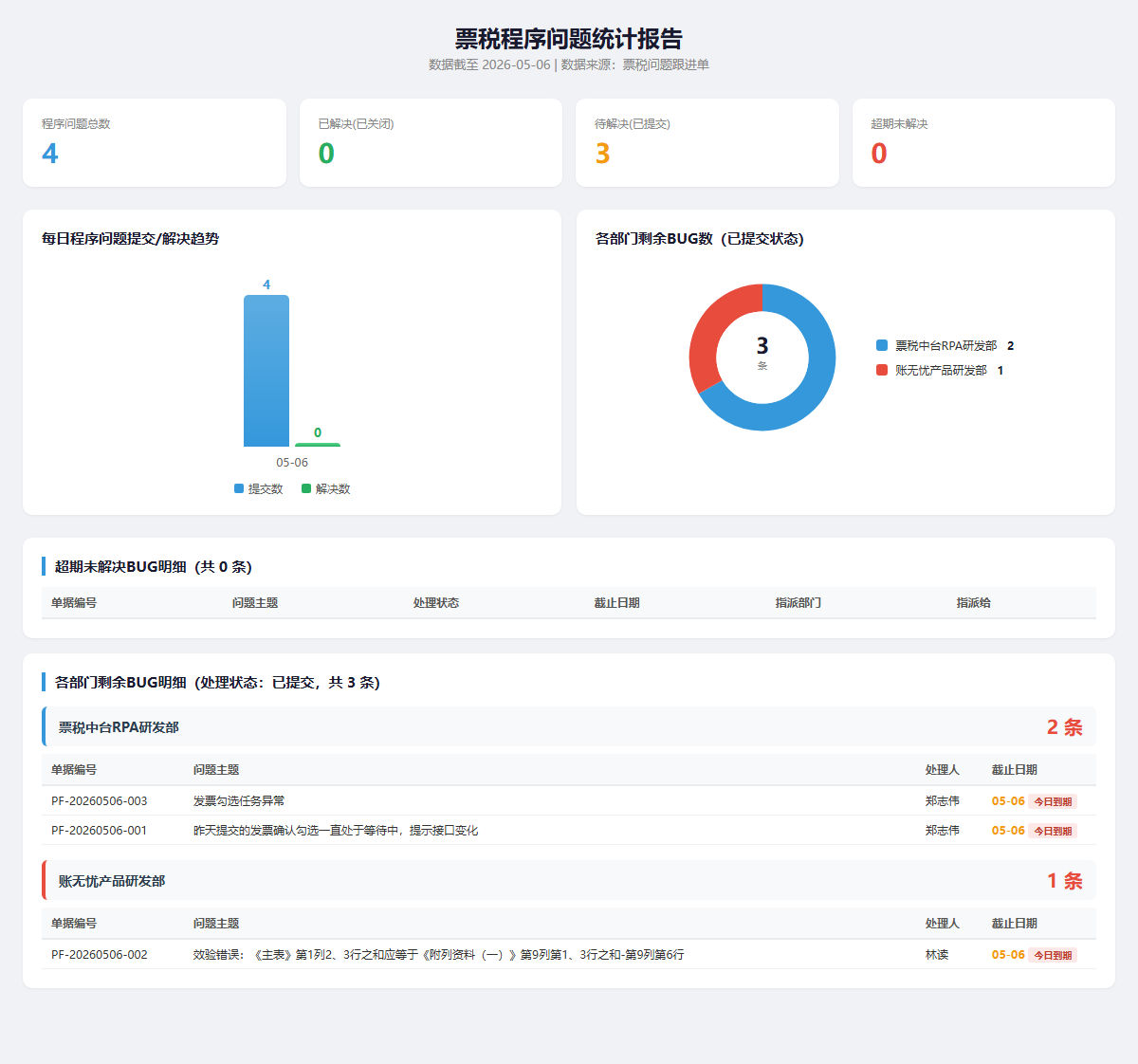Click bill number PF-20260506-003

click(x=100, y=801)
